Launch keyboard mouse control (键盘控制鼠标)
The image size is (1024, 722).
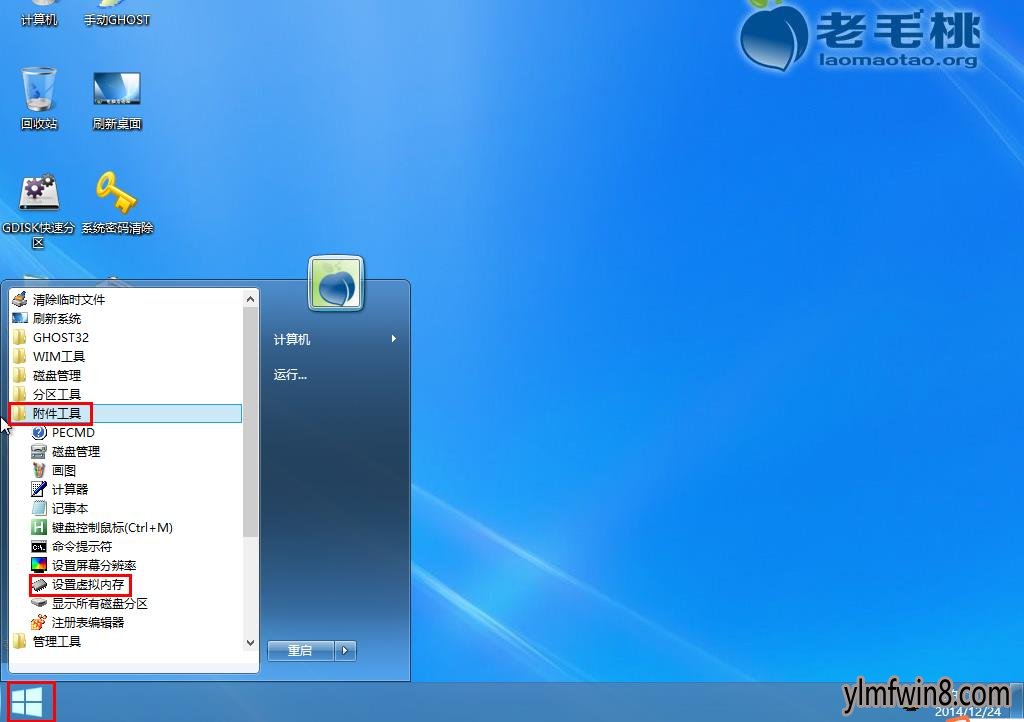tap(109, 527)
